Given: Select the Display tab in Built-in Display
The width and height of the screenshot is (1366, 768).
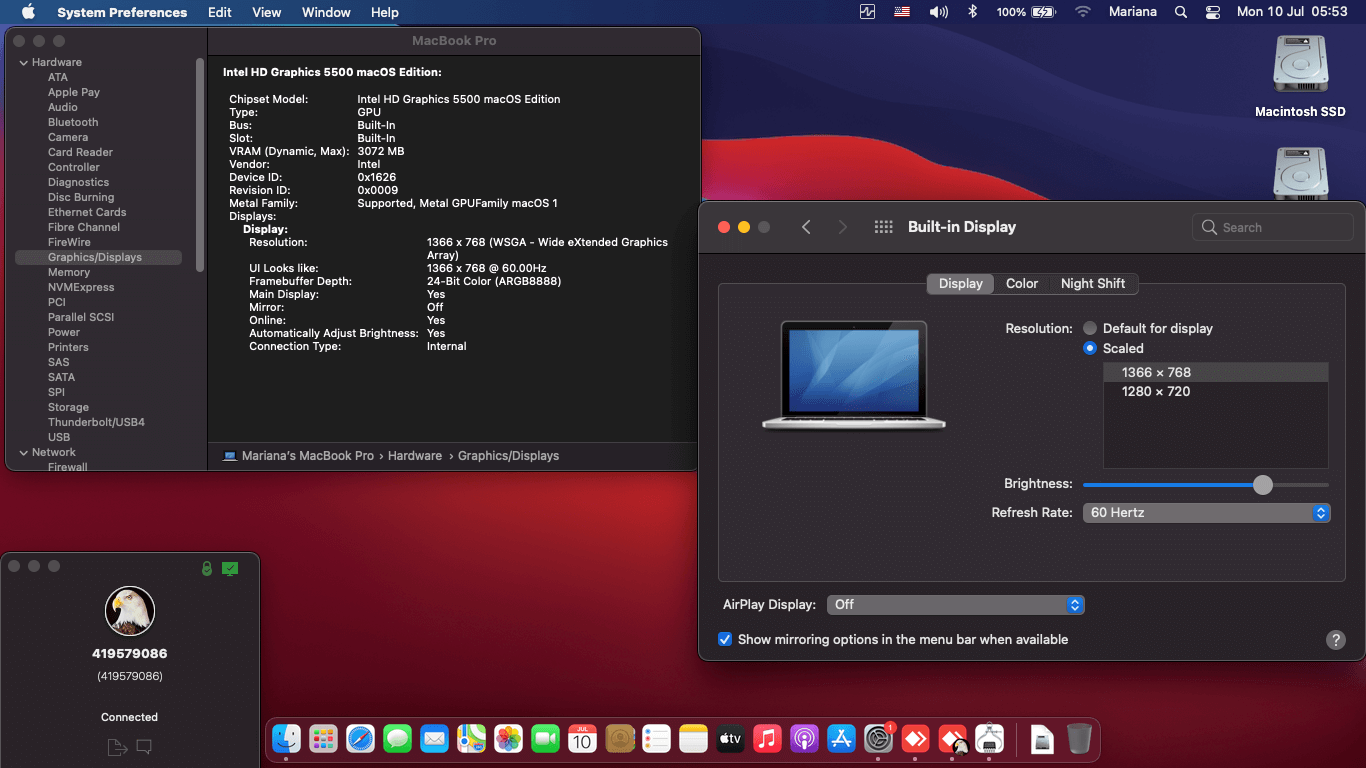Looking at the screenshot, I should click(961, 283).
